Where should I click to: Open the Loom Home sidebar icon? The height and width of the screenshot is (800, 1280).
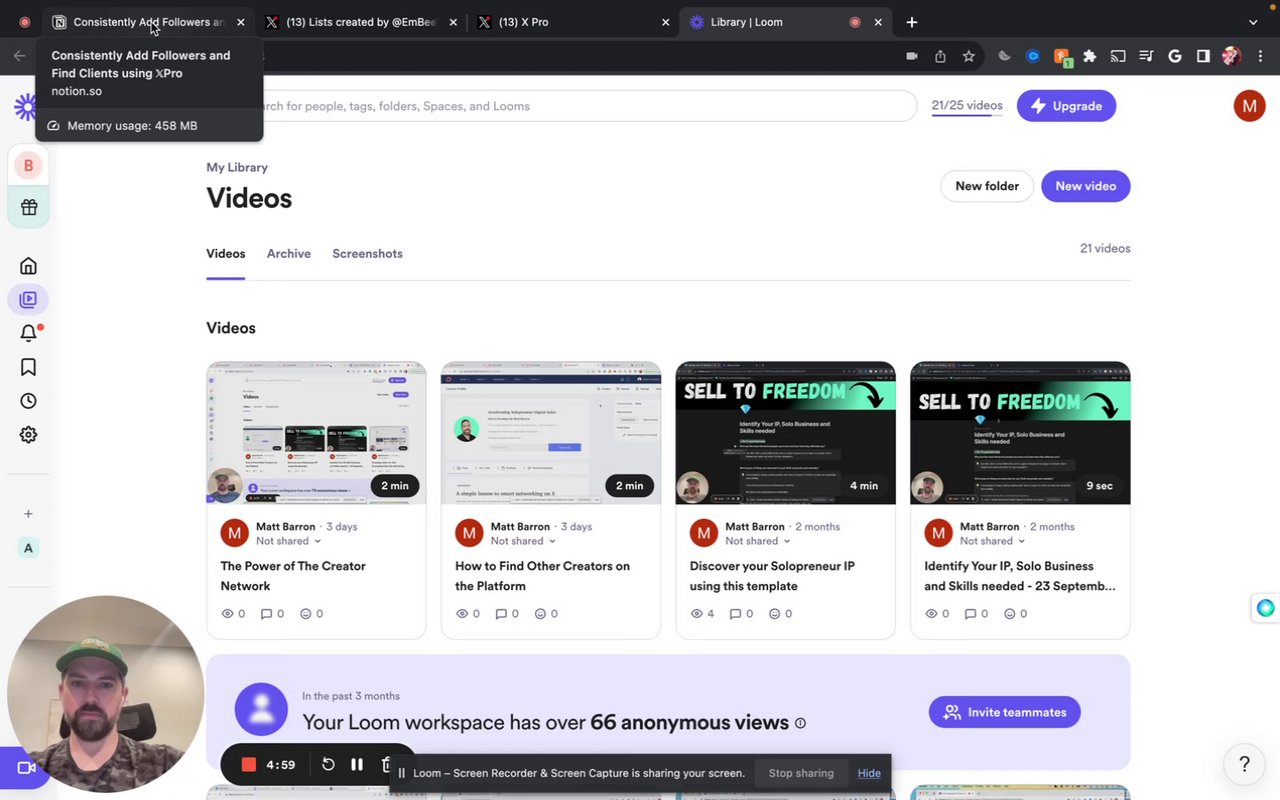point(28,265)
